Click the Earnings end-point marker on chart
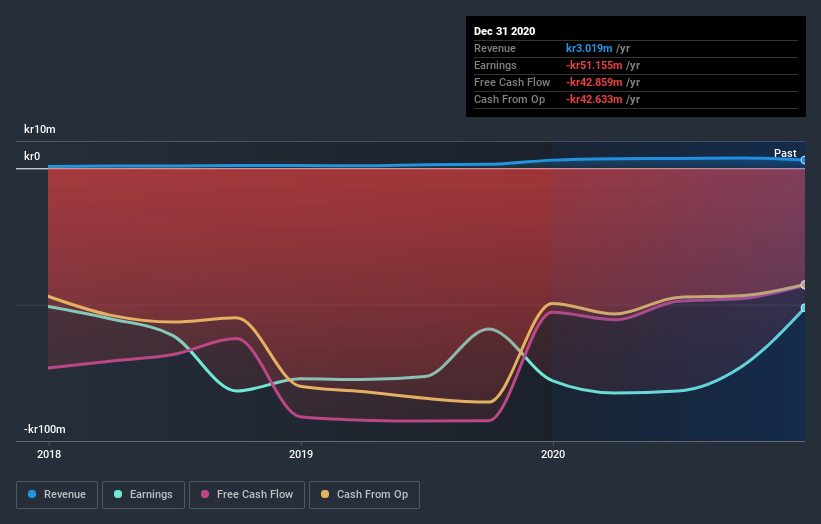Screen dimensions: 821x524 tap(803, 308)
